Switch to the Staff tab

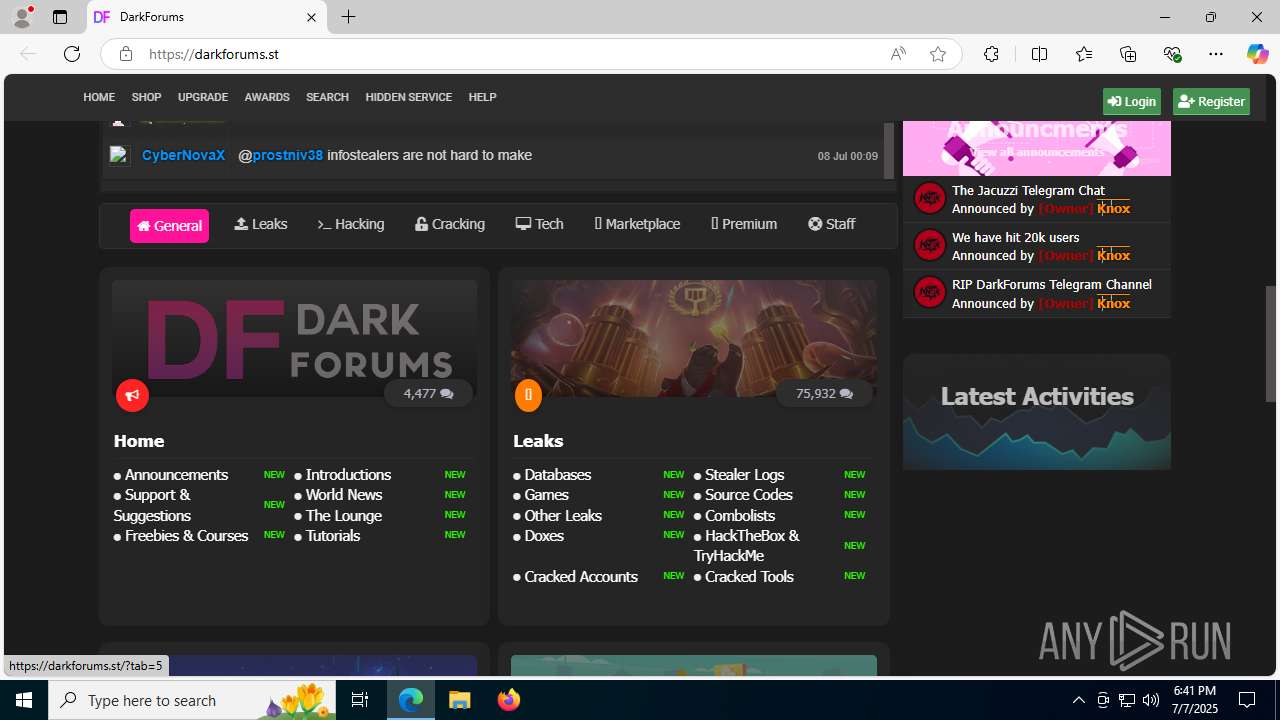(x=832, y=224)
